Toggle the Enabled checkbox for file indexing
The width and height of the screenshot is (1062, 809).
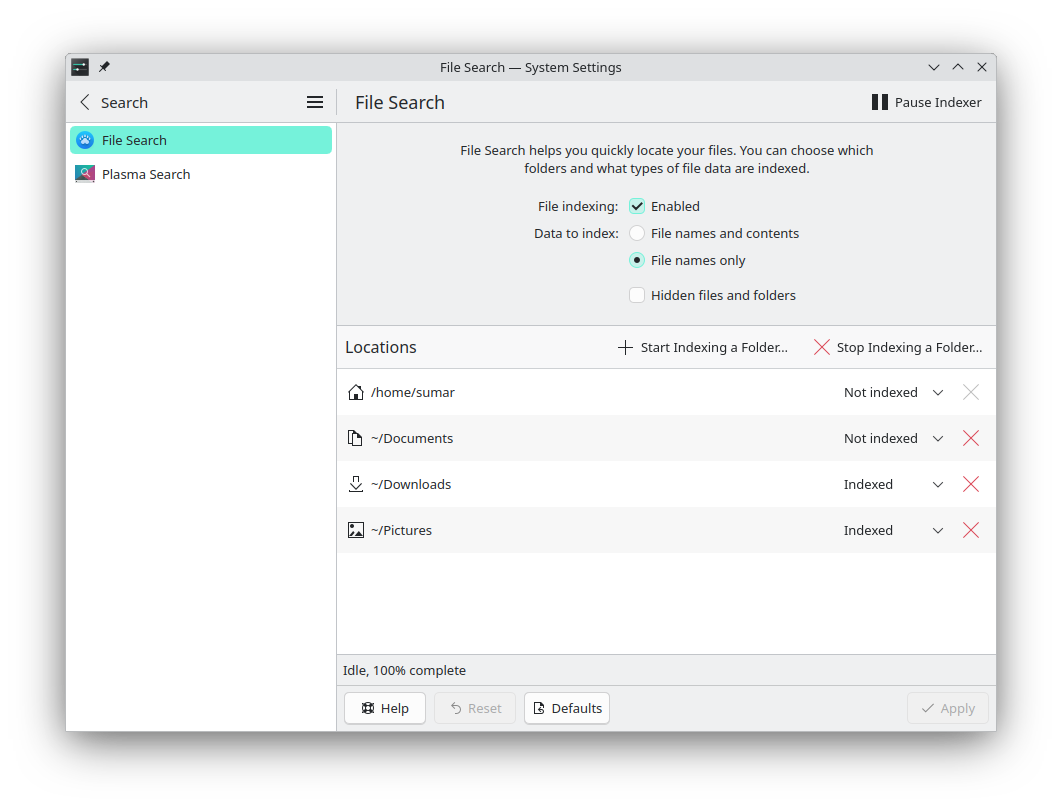(637, 206)
